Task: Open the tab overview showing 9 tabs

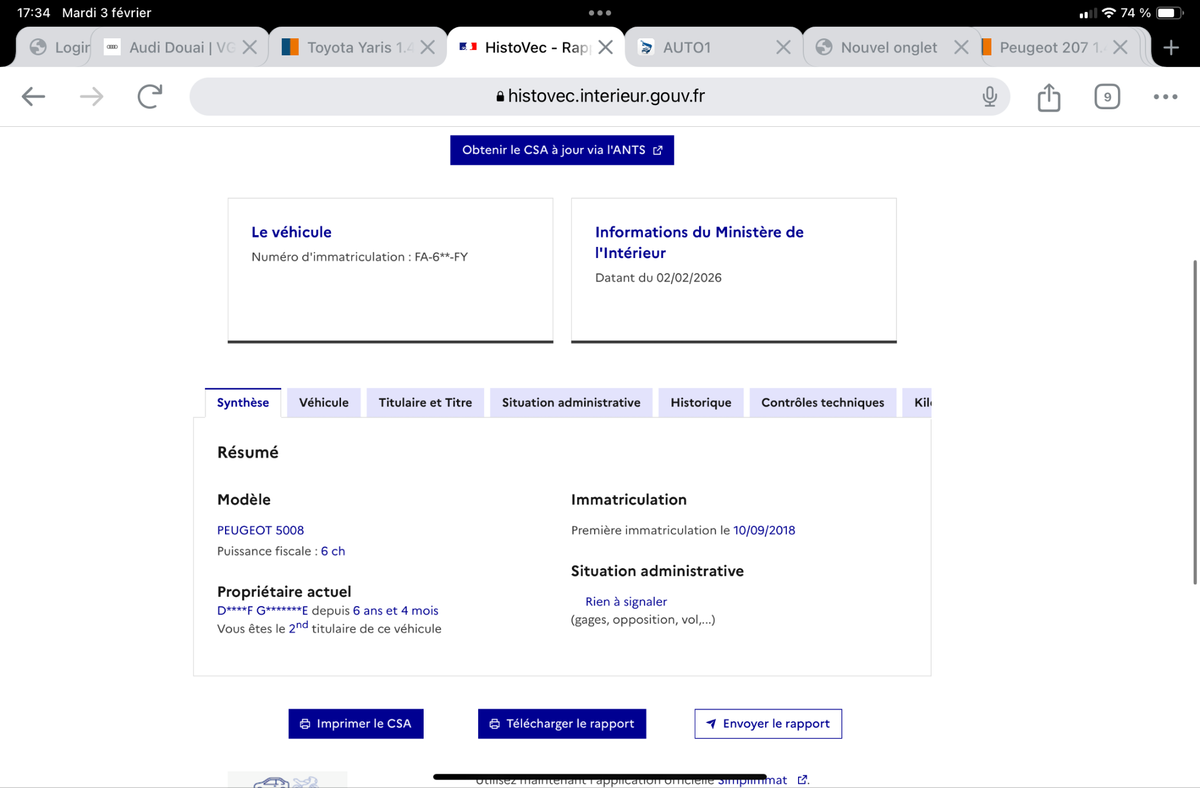Action: (1107, 97)
